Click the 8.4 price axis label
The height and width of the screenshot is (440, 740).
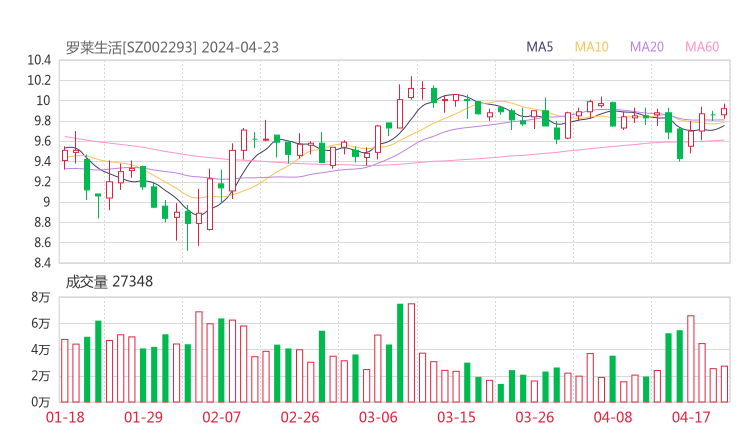click(x=42, y=262)
